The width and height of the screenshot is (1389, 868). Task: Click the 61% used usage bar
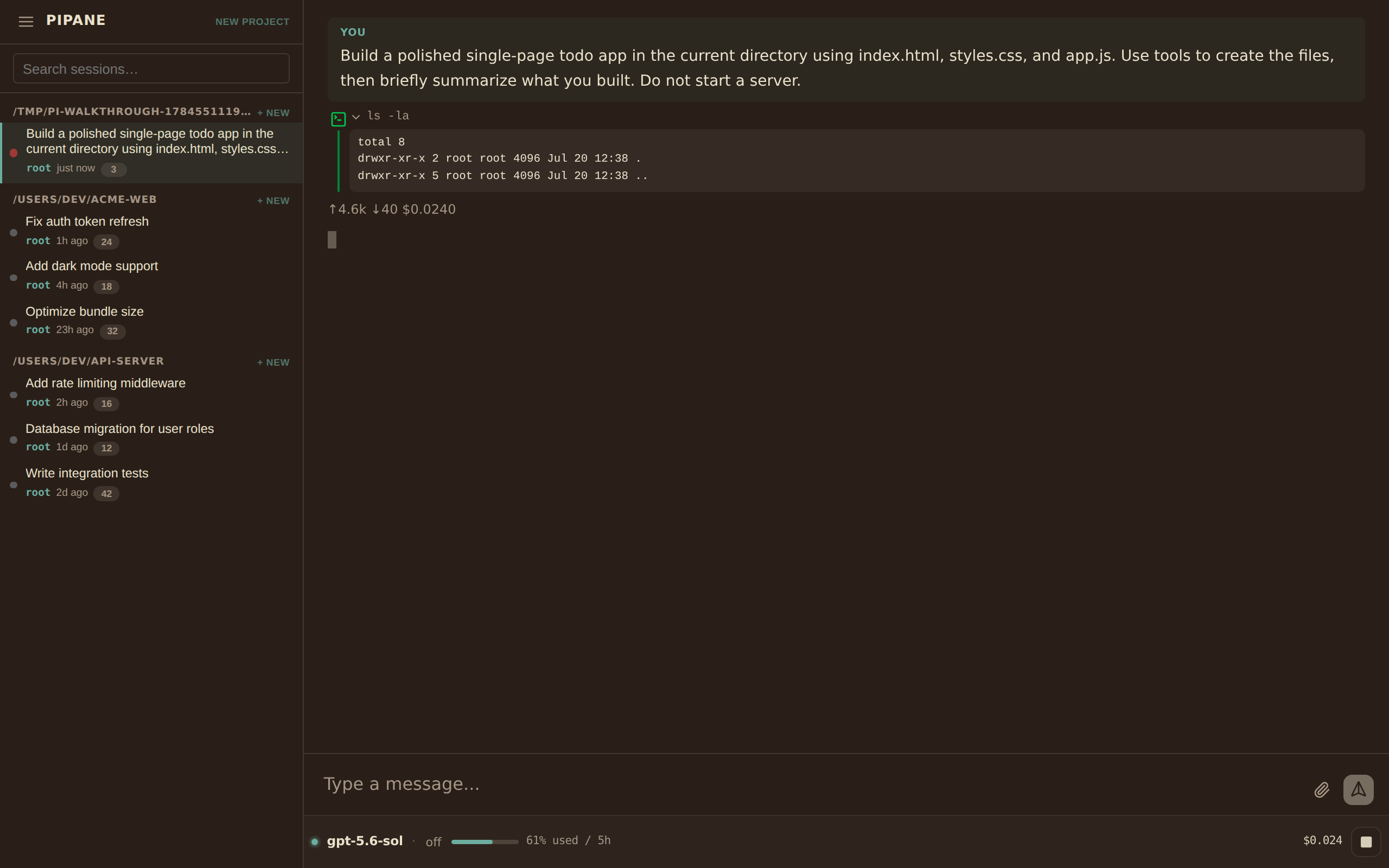pyautogui.click(x=485, y=841)
